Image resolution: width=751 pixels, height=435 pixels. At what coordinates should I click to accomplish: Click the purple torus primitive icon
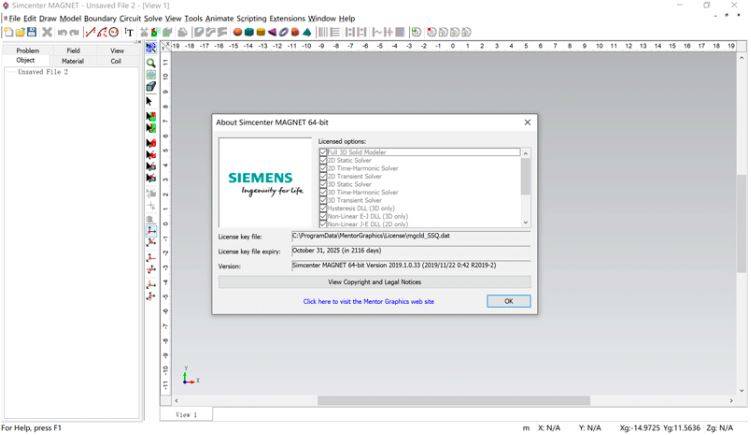[x=284, y=33]
